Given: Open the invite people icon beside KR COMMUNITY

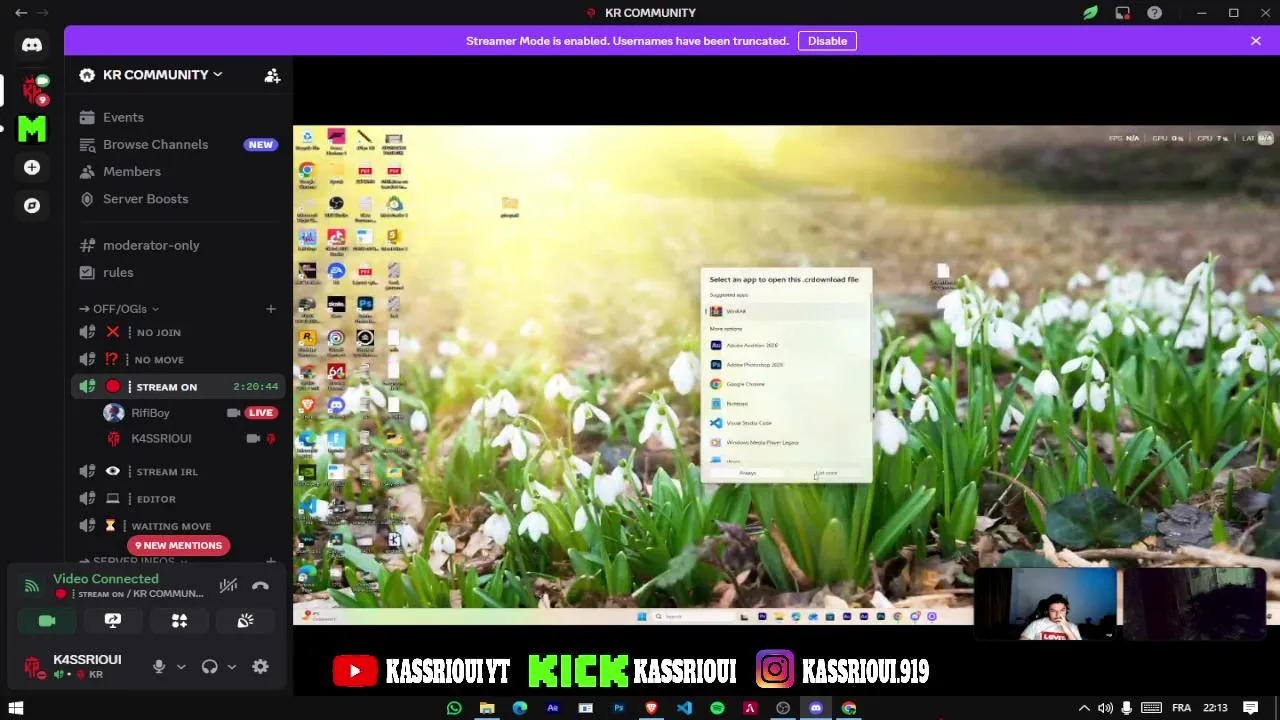Looking at the screenshot, I should pos(272,75).
